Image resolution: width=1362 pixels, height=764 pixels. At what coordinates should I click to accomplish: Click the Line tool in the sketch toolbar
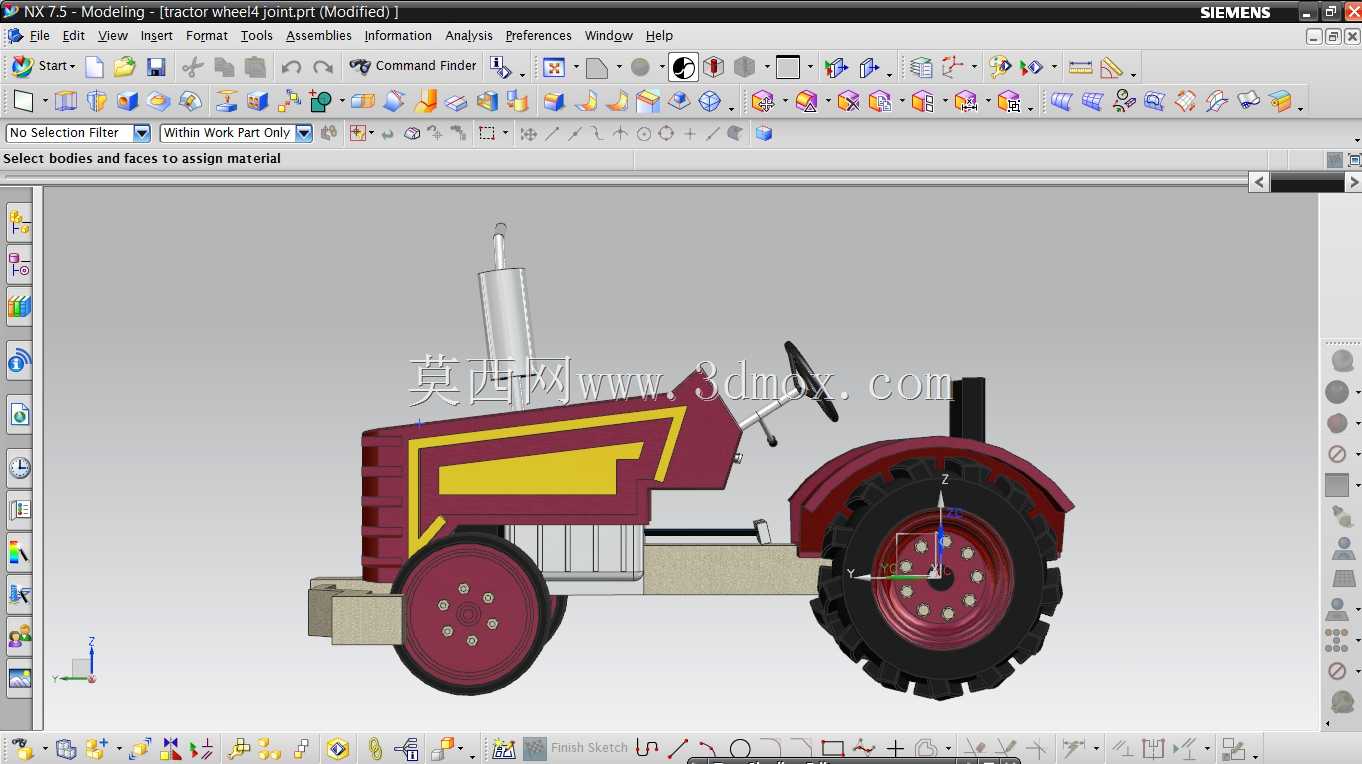pos(678,748)
